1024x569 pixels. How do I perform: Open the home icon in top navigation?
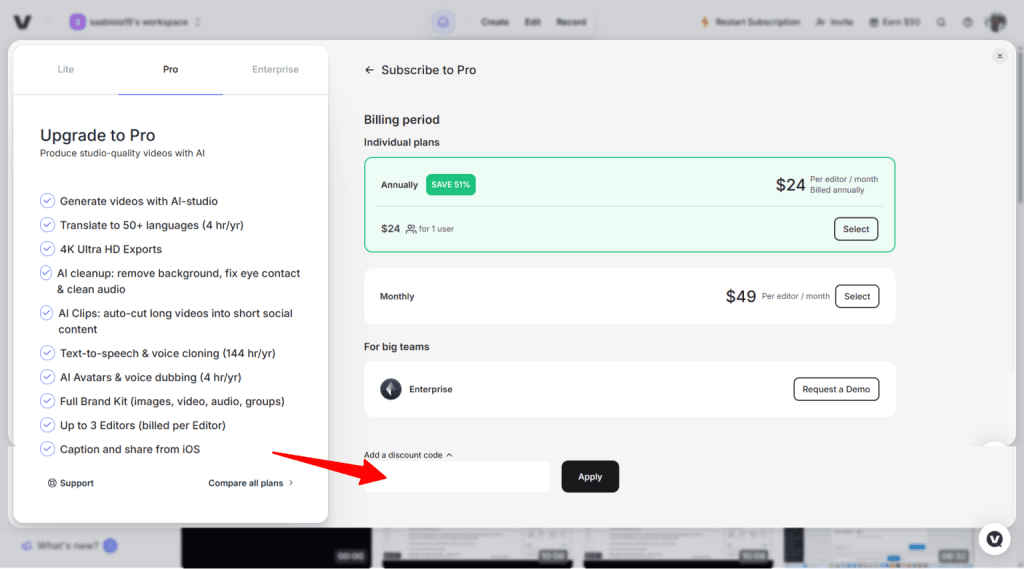tap(444, 22)
